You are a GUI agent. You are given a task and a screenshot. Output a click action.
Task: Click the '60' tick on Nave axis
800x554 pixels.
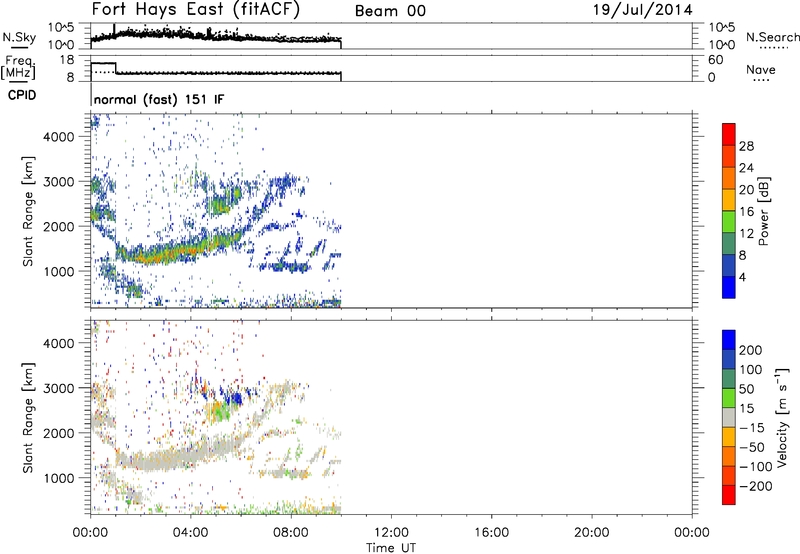(715, 60)
